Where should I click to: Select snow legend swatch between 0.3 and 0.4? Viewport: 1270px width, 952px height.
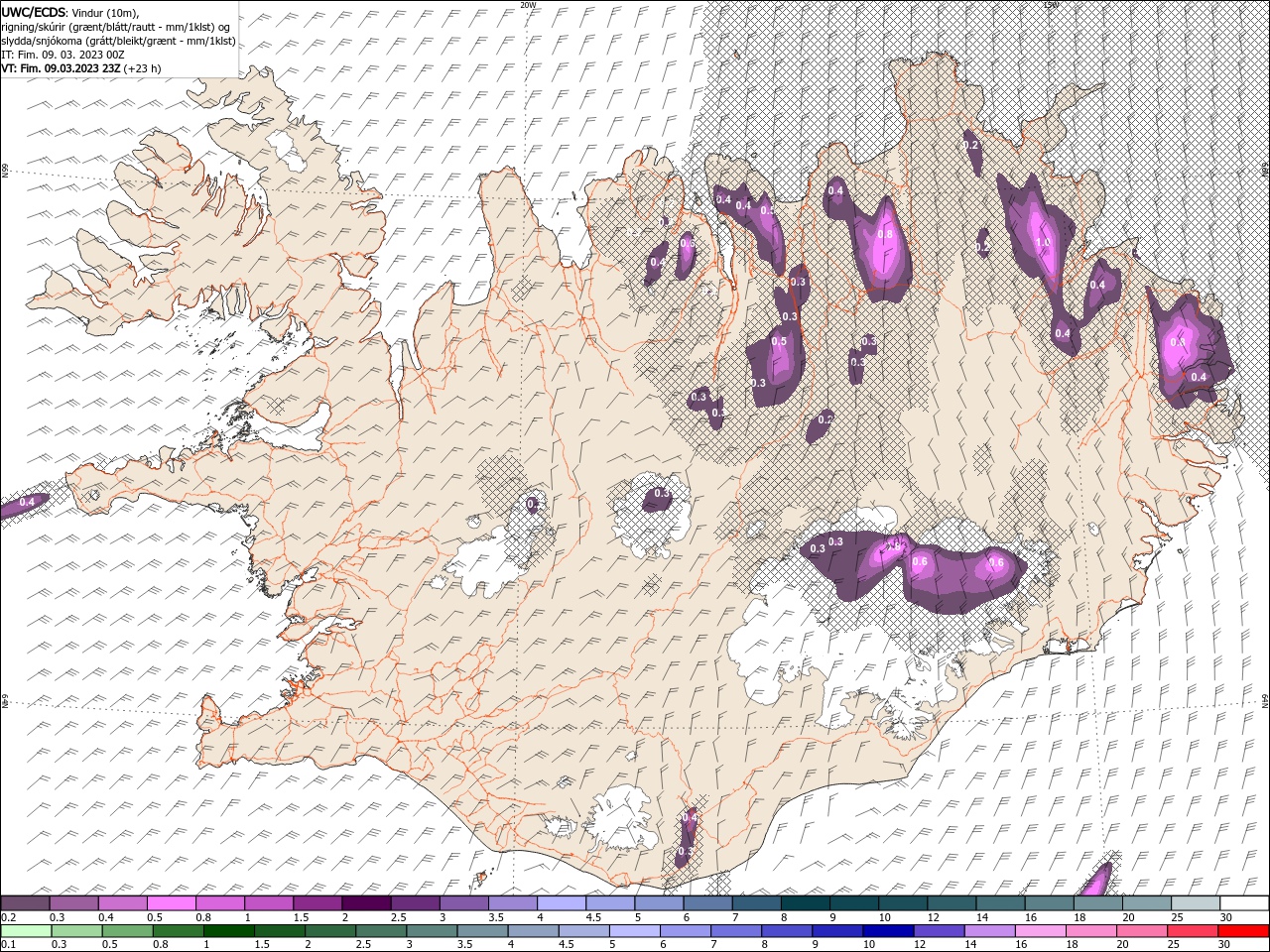73,903
